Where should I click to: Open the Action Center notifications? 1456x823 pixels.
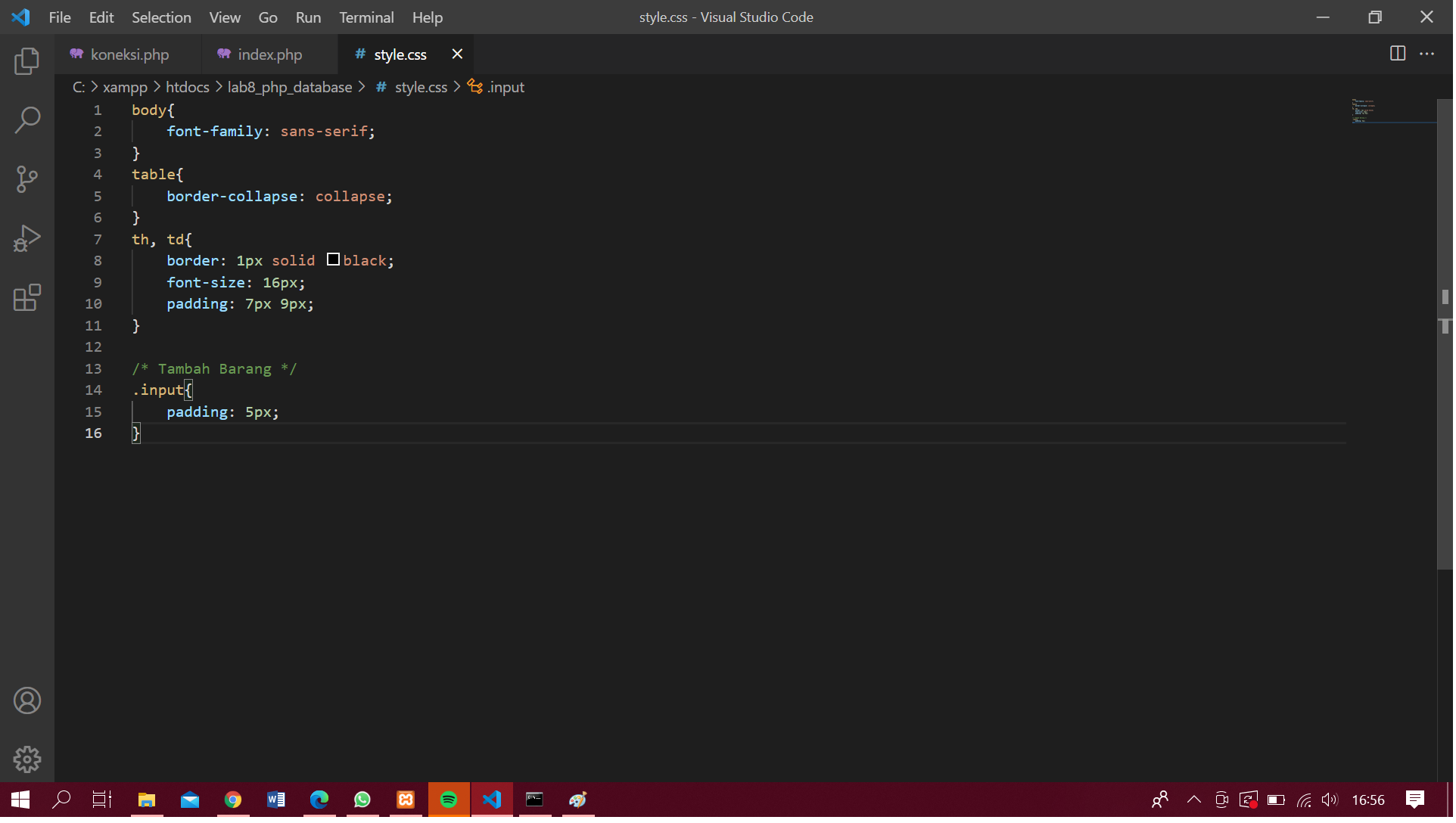tap(1417, 801)
